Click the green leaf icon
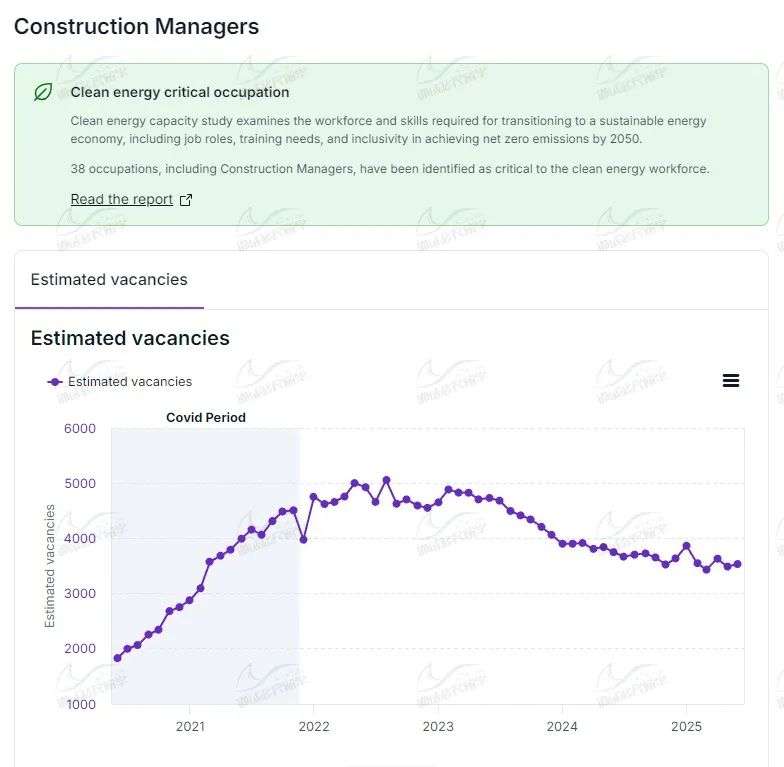Viewport: 784px width, 767px height. click(x=43, y=92)
